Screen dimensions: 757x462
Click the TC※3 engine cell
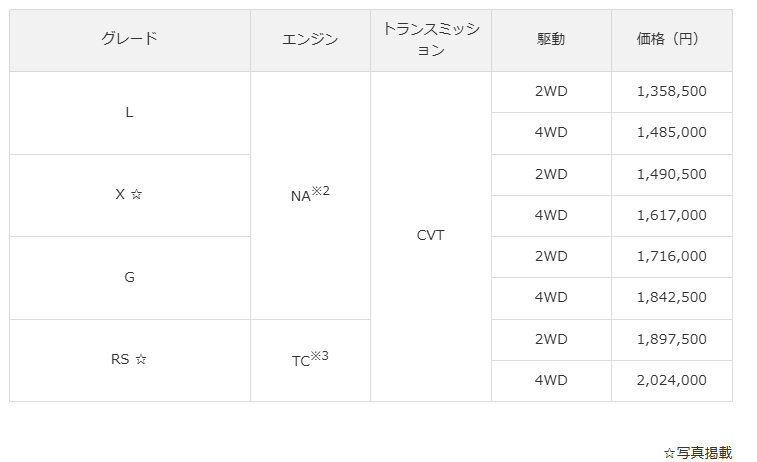[310, 359]
